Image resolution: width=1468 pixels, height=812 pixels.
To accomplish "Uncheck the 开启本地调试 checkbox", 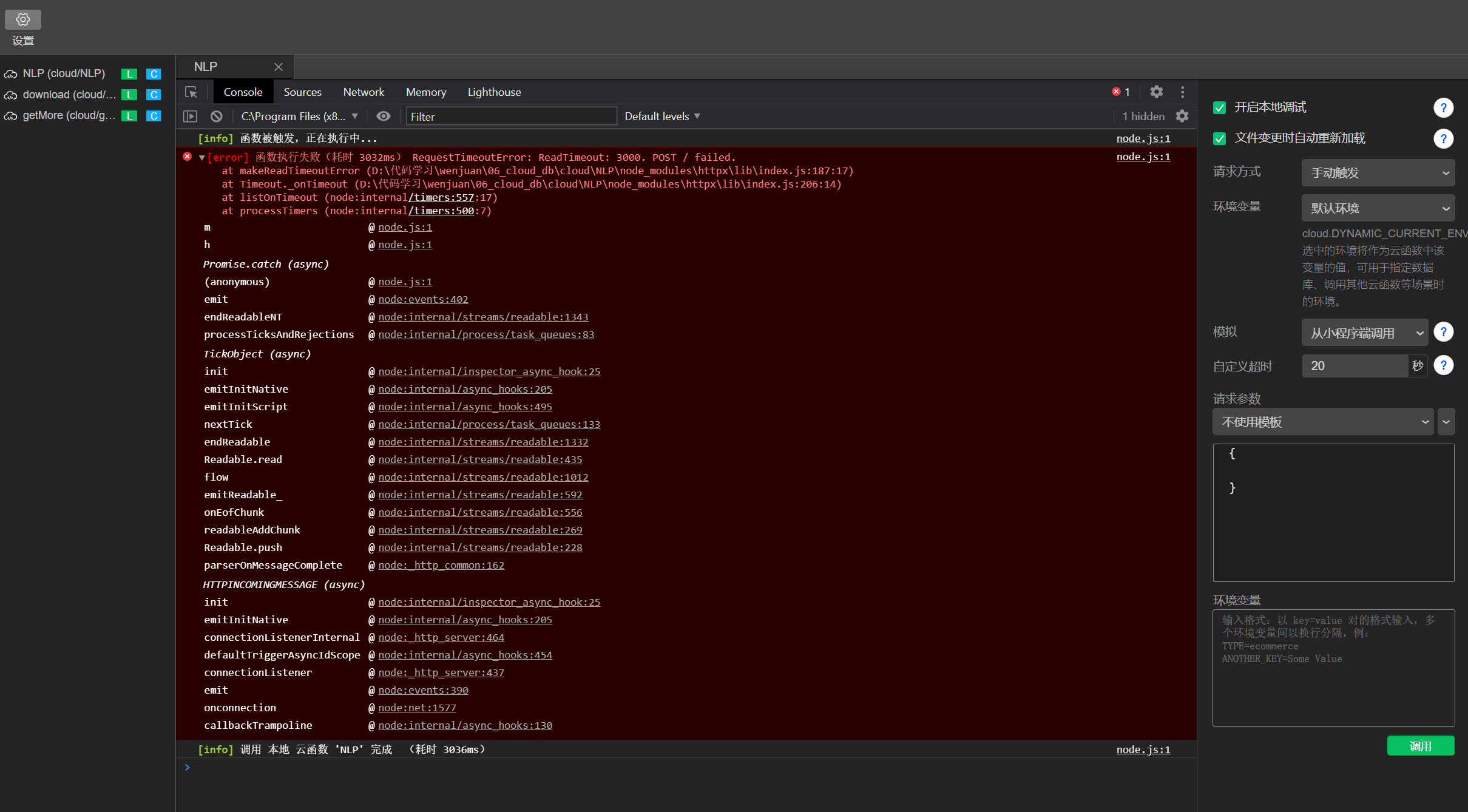I will 1219,107.
